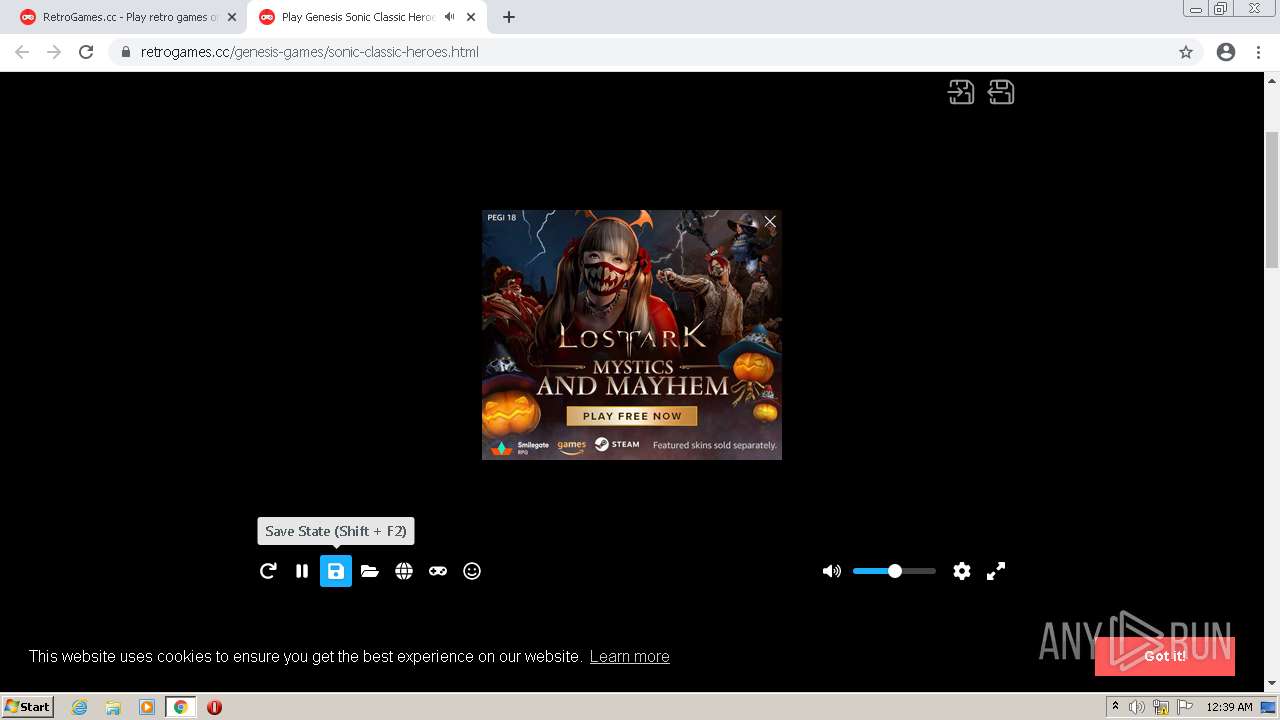Click the export save file icon at top
1280x720 pixels.
point(1001,92)
